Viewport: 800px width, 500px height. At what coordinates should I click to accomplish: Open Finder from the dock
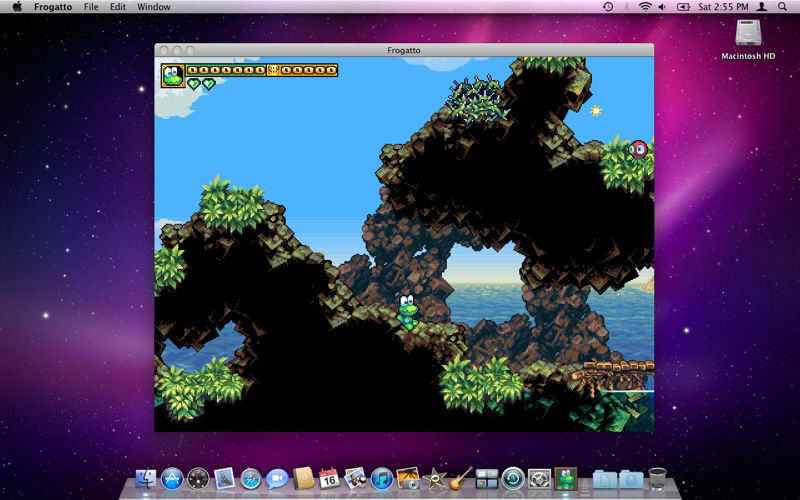point(146,479)
